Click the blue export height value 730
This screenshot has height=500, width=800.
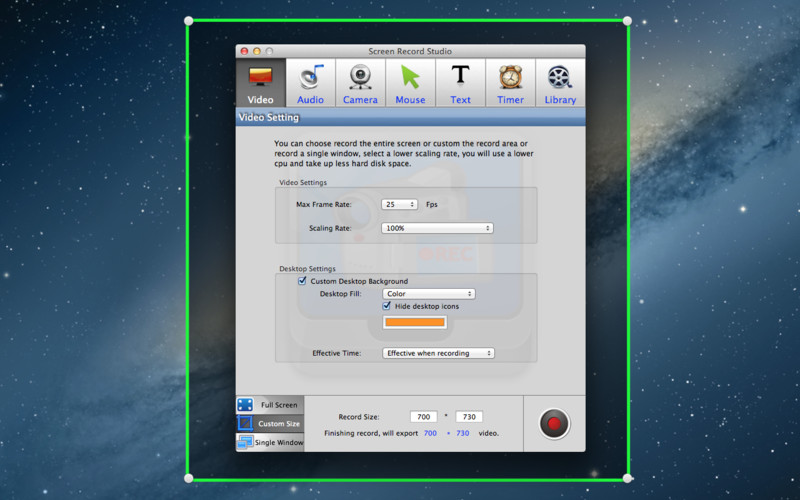click(x=463, y=433)
